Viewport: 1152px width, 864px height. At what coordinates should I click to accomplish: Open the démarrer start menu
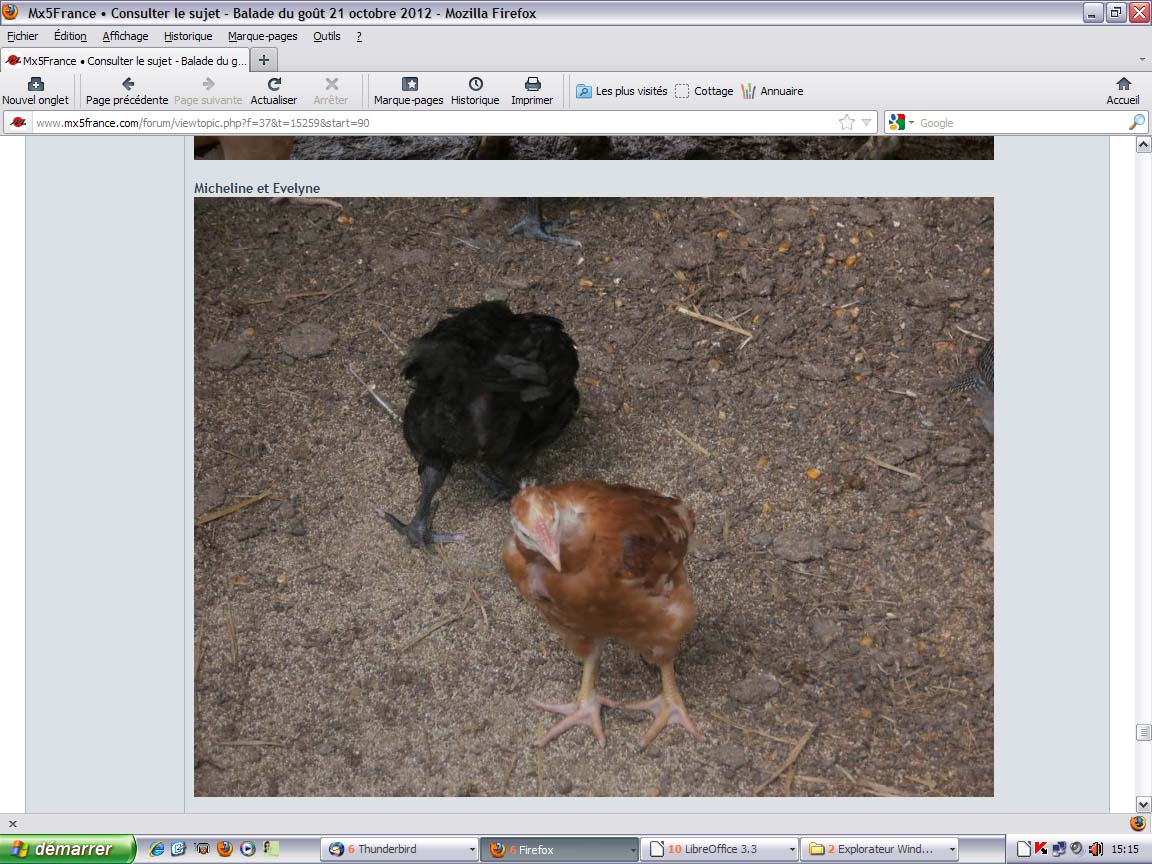tap(68, 849)
